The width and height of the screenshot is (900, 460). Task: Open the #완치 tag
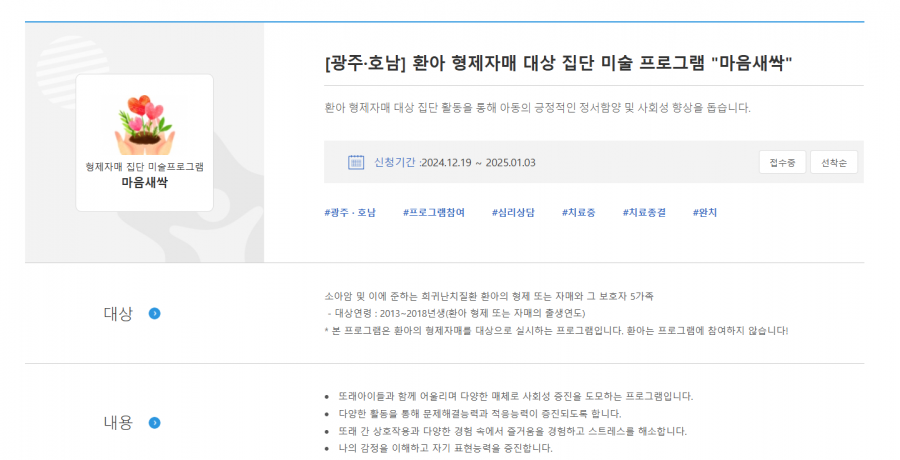point(705,212)
